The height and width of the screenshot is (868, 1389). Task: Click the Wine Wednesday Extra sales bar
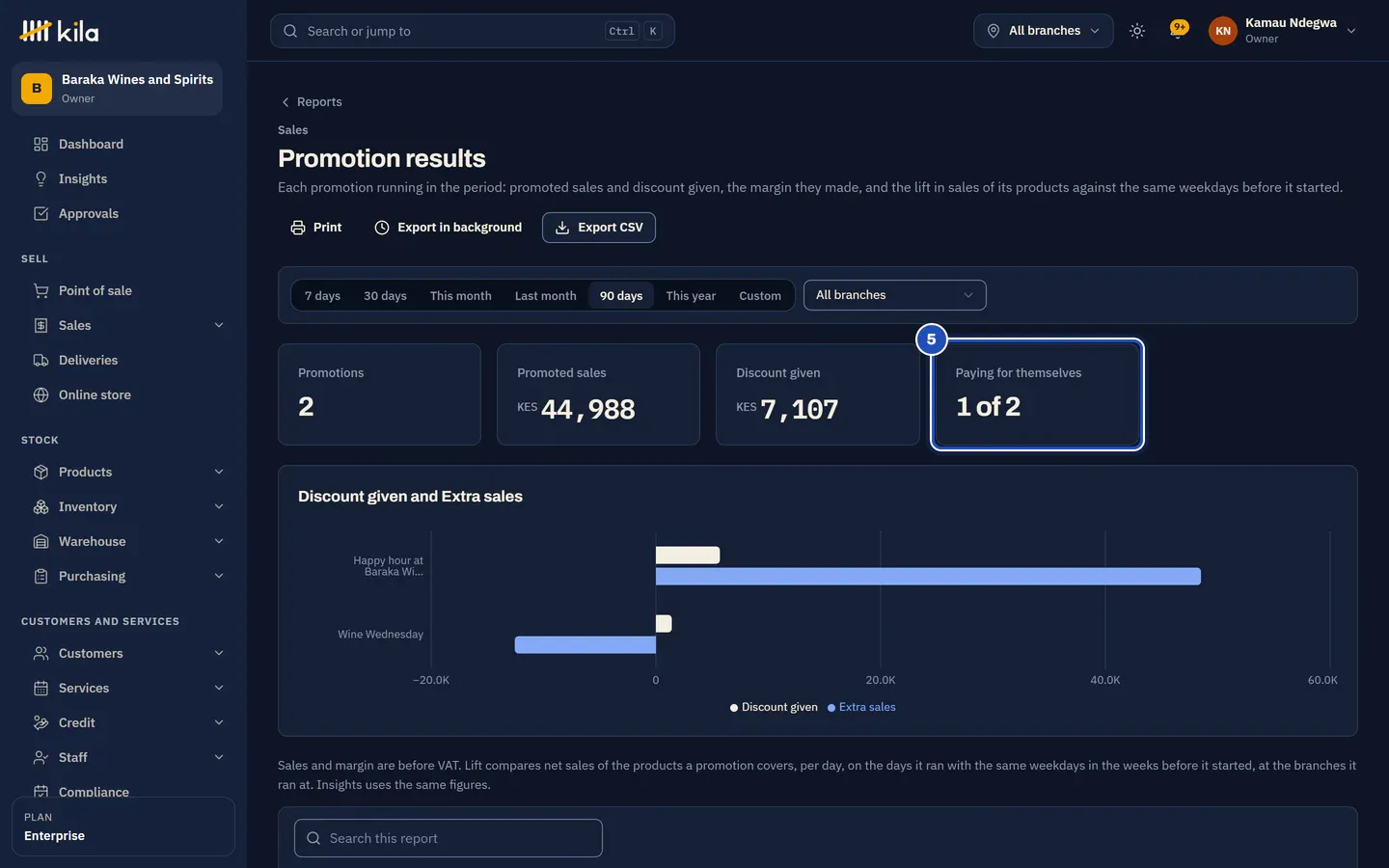tap(586, 645)
